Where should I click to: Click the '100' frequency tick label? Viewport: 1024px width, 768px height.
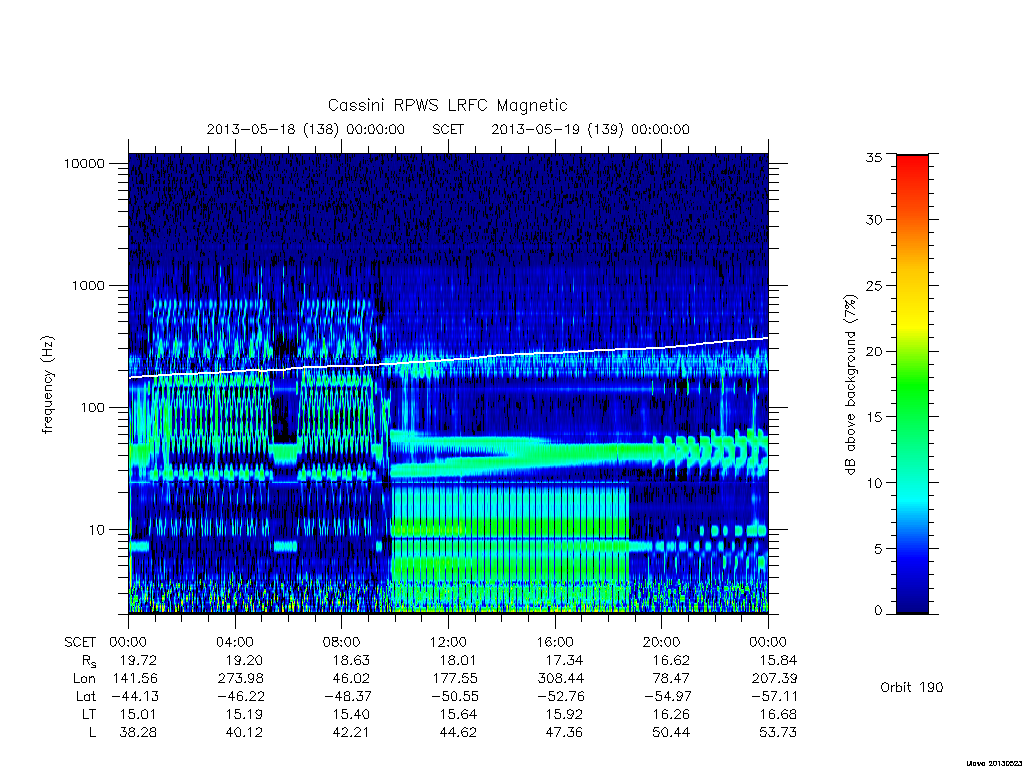click(x=92, y=408)
